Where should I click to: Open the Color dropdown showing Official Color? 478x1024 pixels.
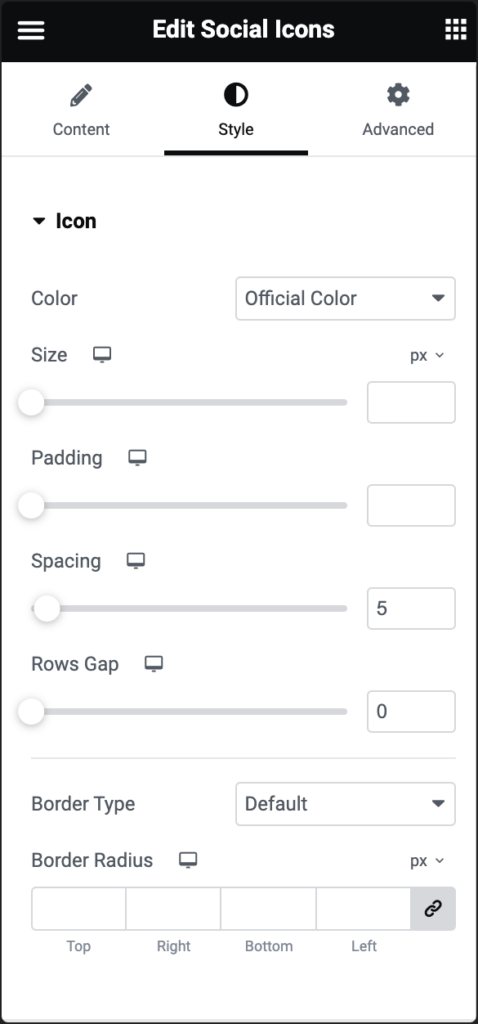pyautogui.click(x=345, y=298)
